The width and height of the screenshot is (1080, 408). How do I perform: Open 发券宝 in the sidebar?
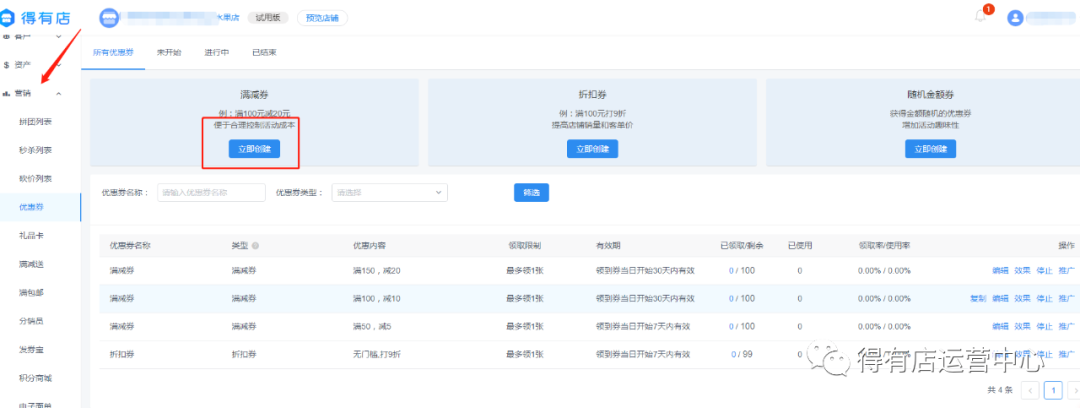point(32,350)
